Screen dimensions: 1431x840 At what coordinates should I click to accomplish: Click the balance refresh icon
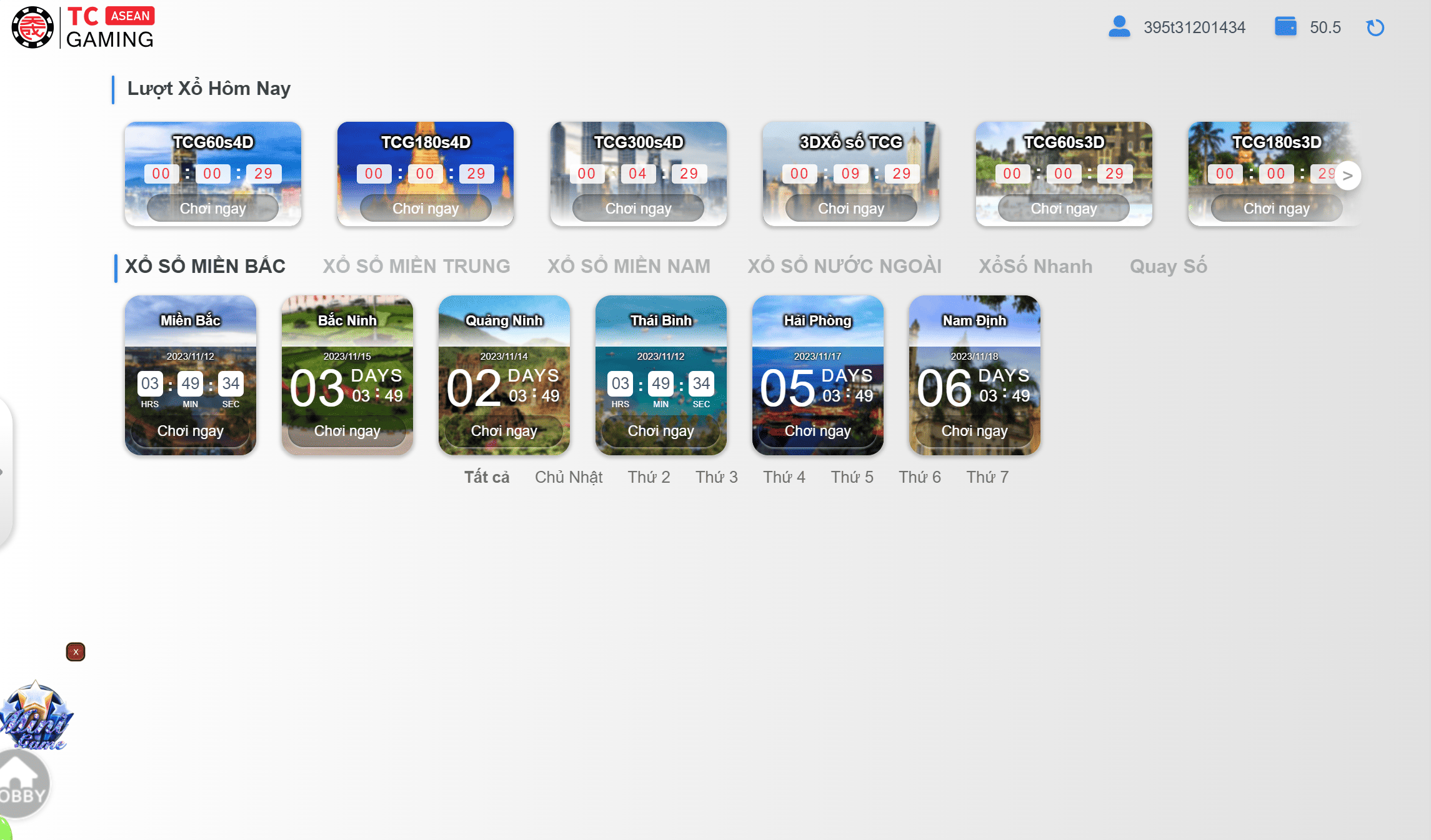tap(1375, 27)
